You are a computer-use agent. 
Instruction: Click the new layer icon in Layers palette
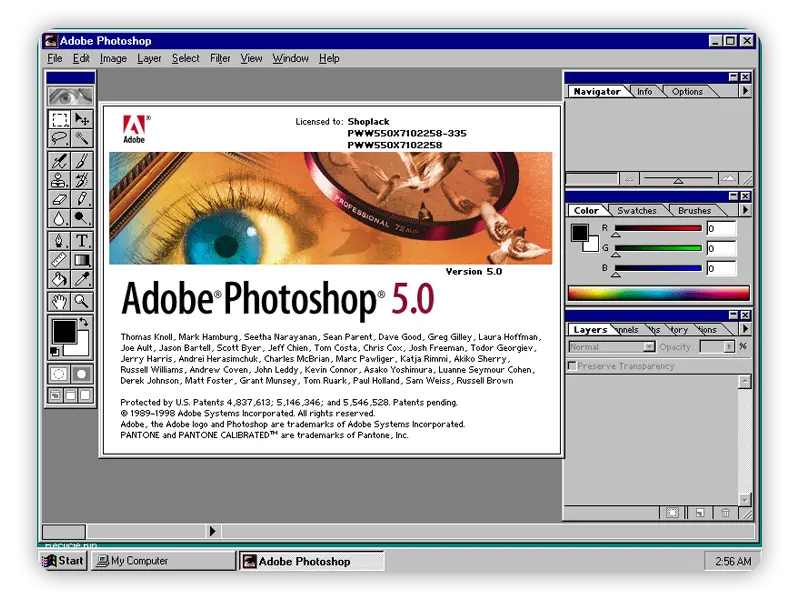pyautogui.click(x=700, y=513)
